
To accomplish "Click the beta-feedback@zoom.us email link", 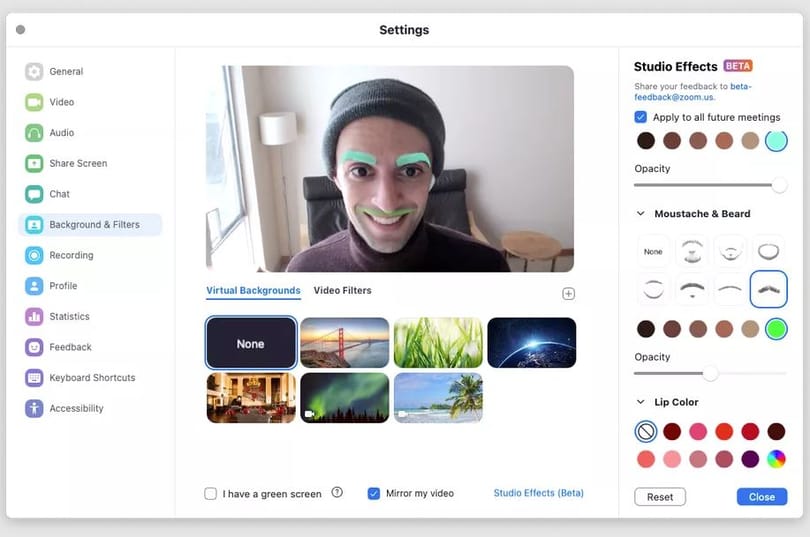I will [693, 92].
